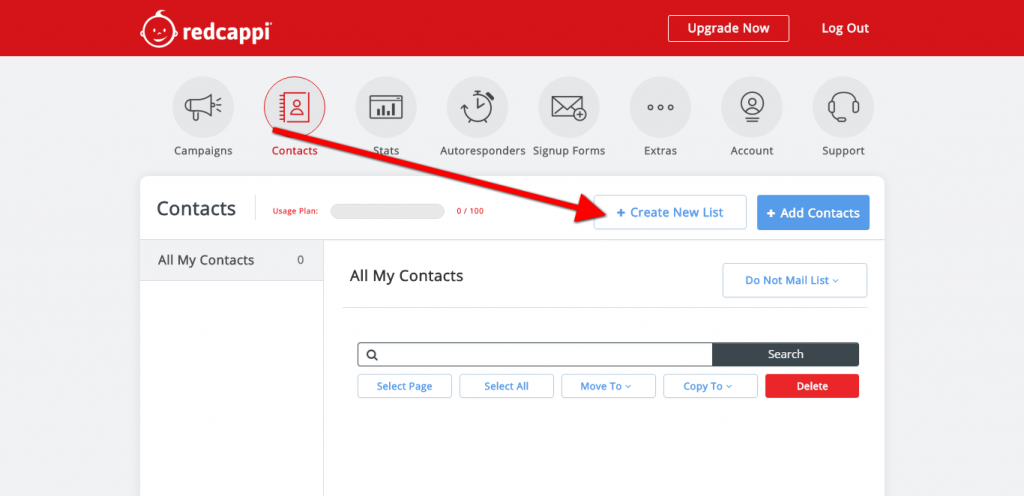
Task: Select the Contacts address book icon
Action: tap(295, 107)
